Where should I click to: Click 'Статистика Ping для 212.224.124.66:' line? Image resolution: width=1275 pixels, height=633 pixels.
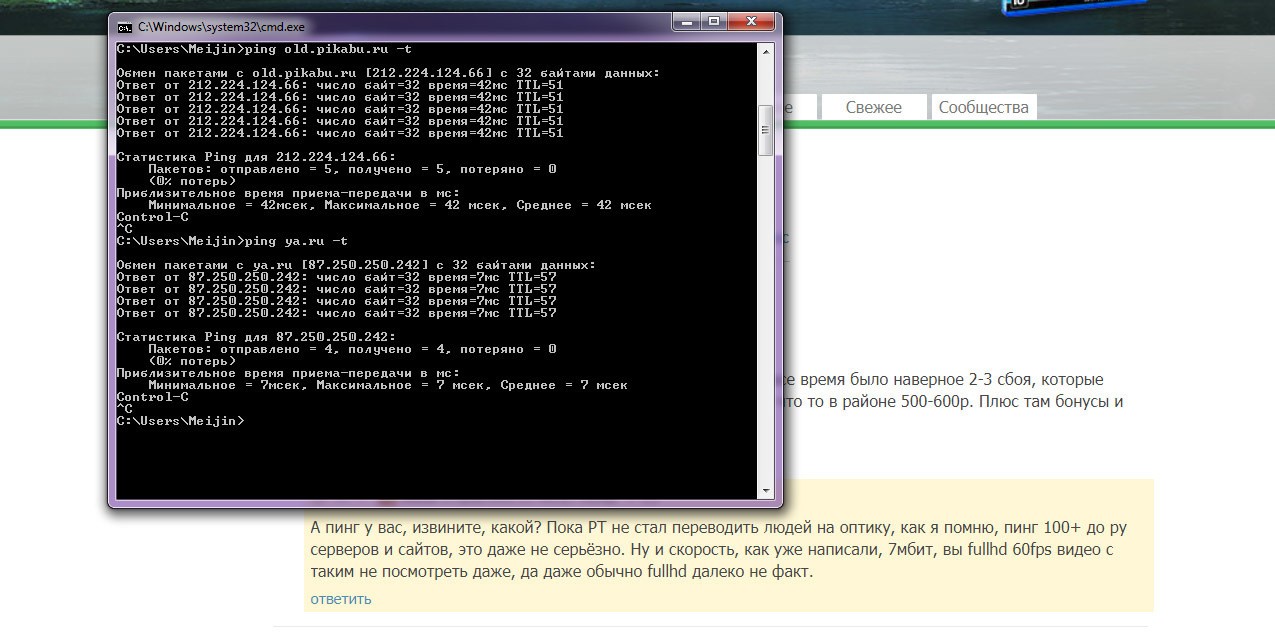pyautogui.click(x=256, y=157)
